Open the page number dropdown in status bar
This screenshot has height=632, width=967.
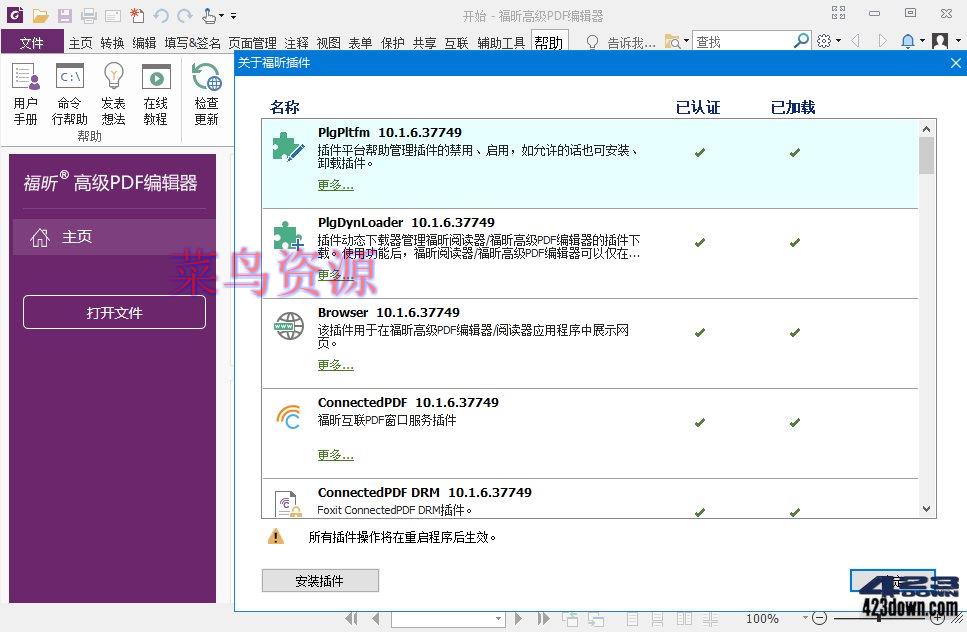[x=498, y=619]
